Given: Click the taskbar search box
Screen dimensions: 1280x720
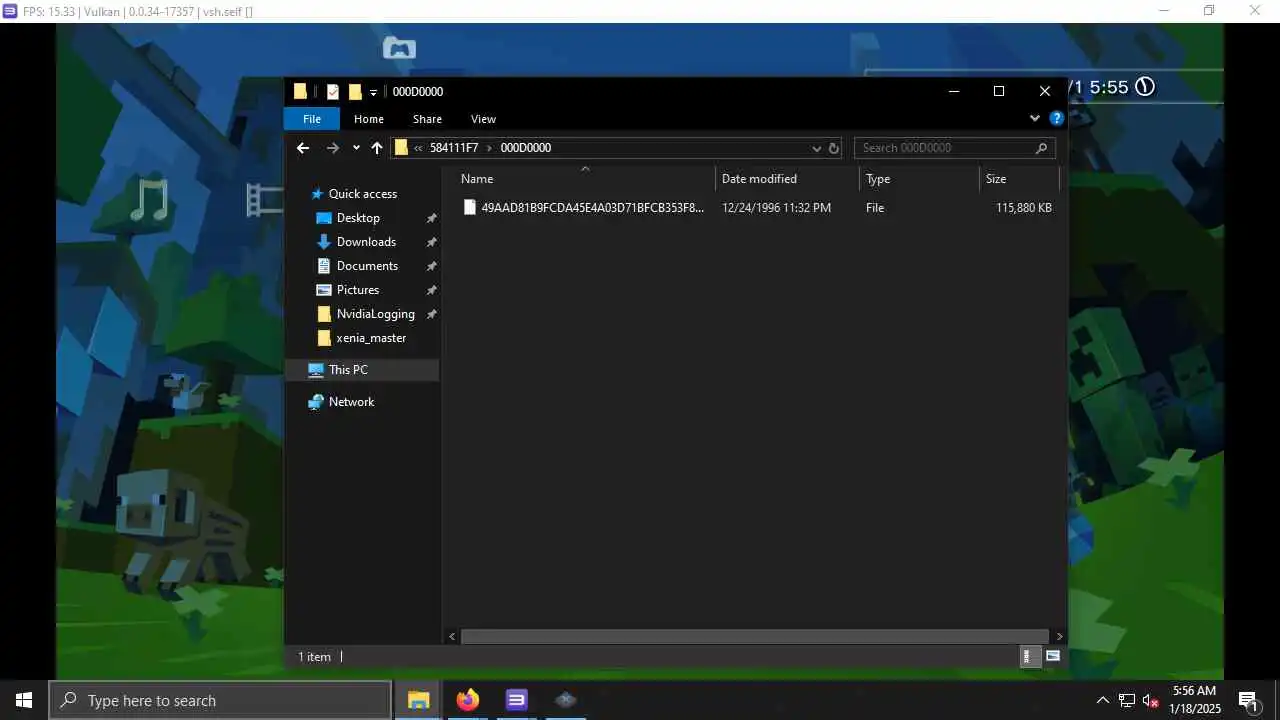Looking at the screenshot, I should [x=220, y=700].
